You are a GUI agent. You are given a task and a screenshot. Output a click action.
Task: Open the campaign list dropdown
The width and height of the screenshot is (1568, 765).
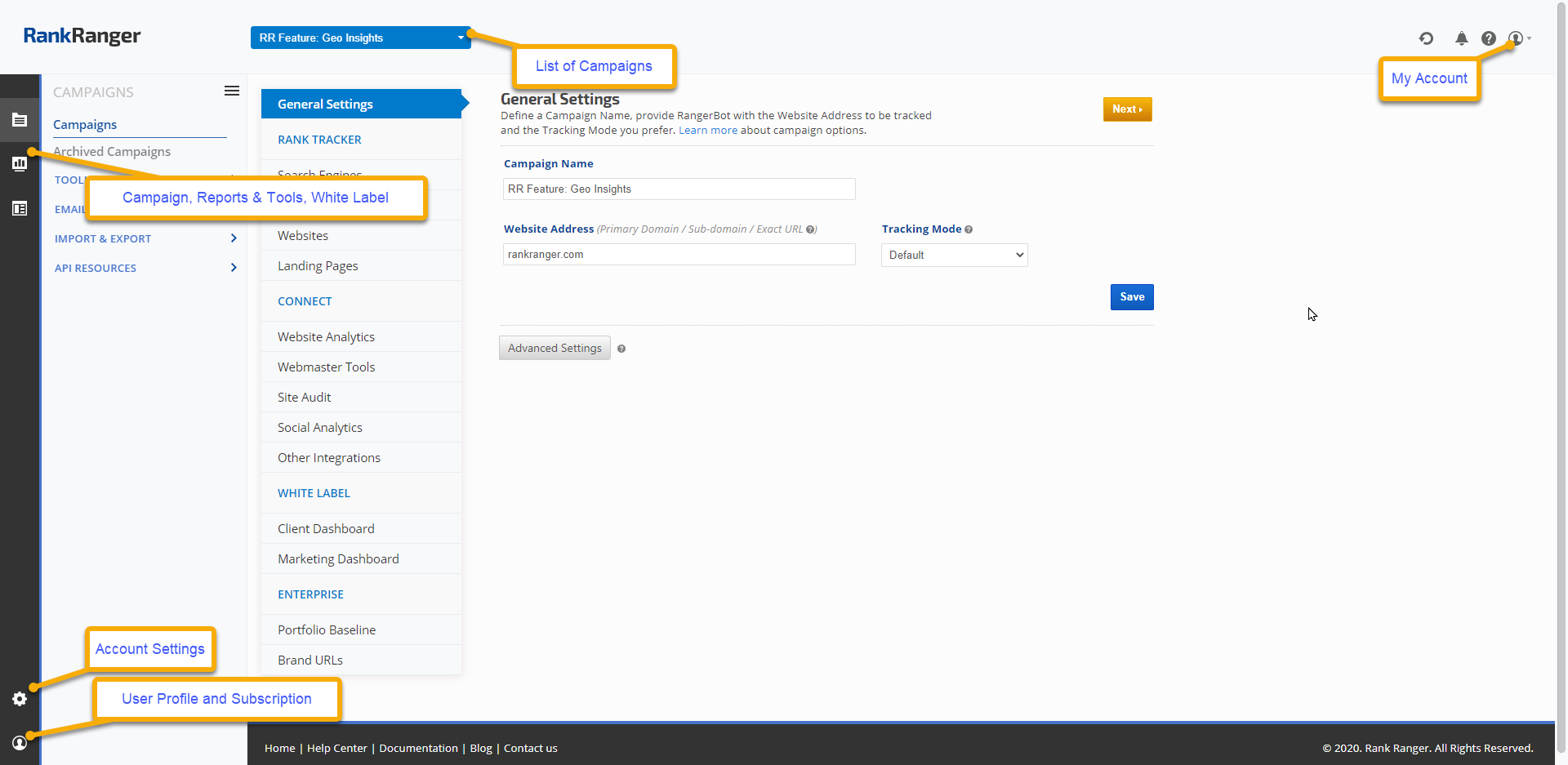pos(360,38)
